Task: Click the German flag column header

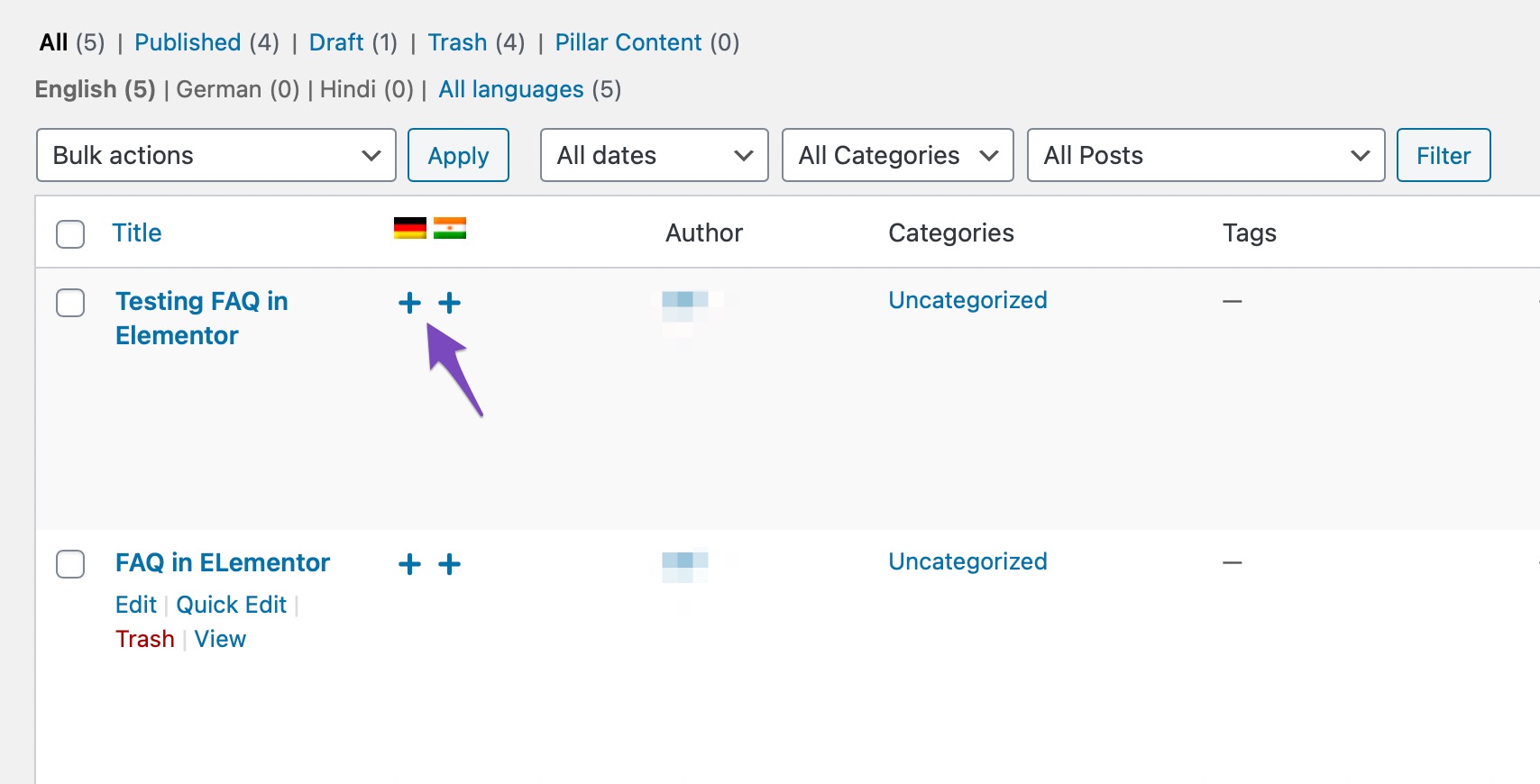Action: pyautogui.click(x=410, y=228)
